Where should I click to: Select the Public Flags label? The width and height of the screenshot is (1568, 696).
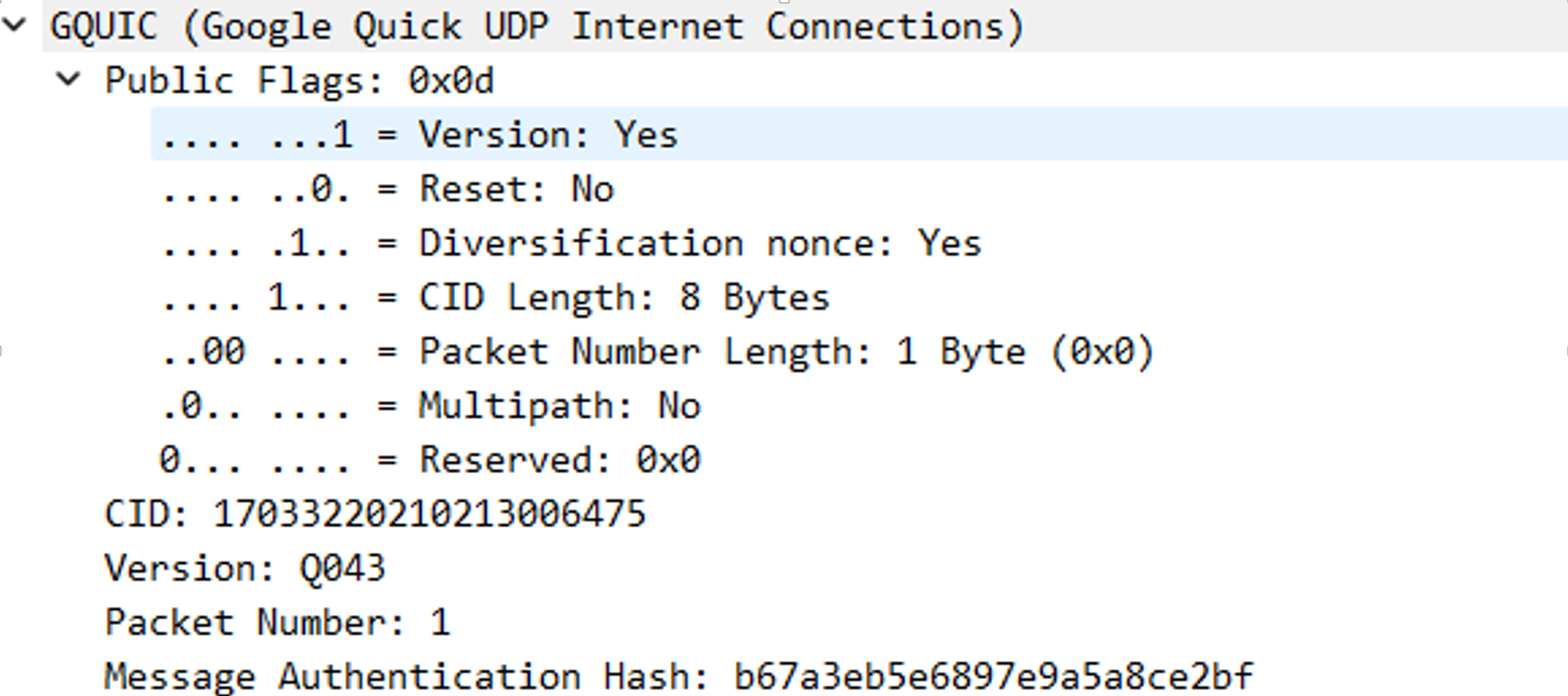[x=243, y=81]
